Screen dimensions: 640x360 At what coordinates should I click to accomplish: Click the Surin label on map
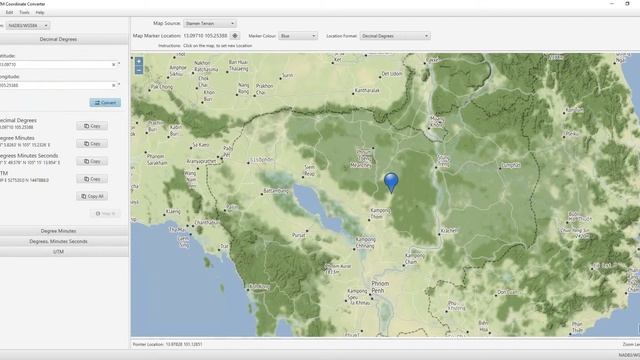[x=287, y=76]
